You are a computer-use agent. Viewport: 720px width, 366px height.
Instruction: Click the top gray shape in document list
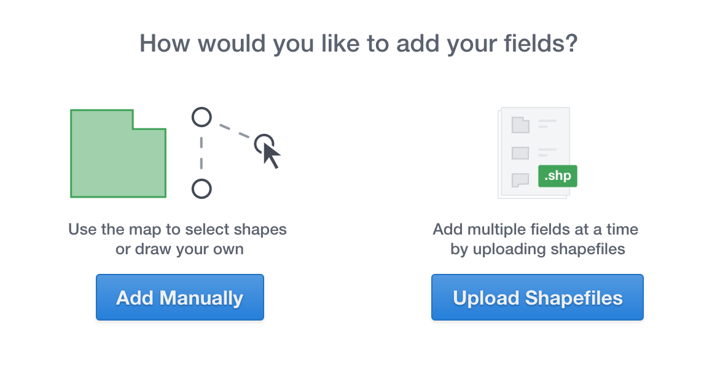tap(520, 125)
